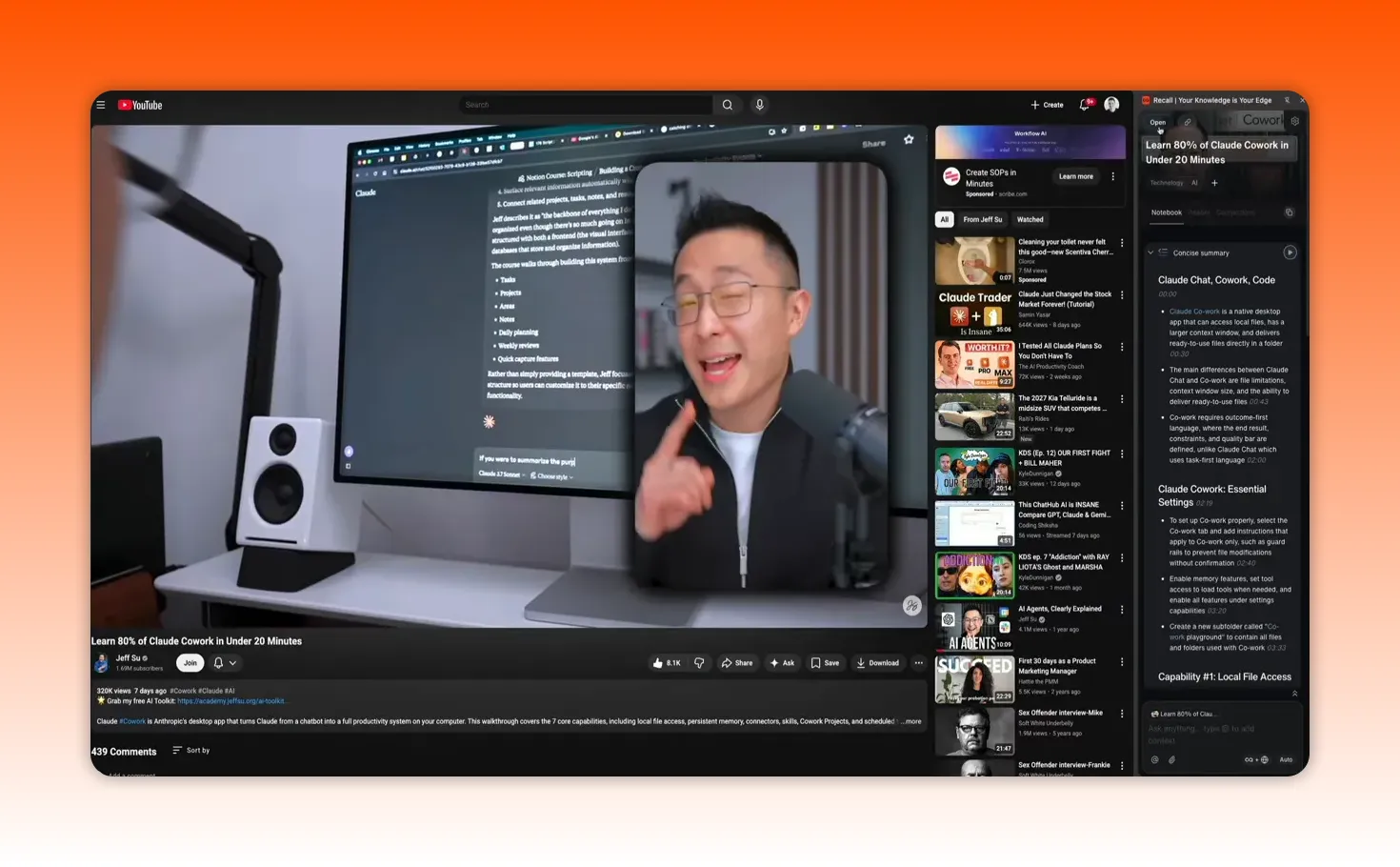Open Jeff Su channel avatar
Screen dimensions: 1400x867
[101, 663]
